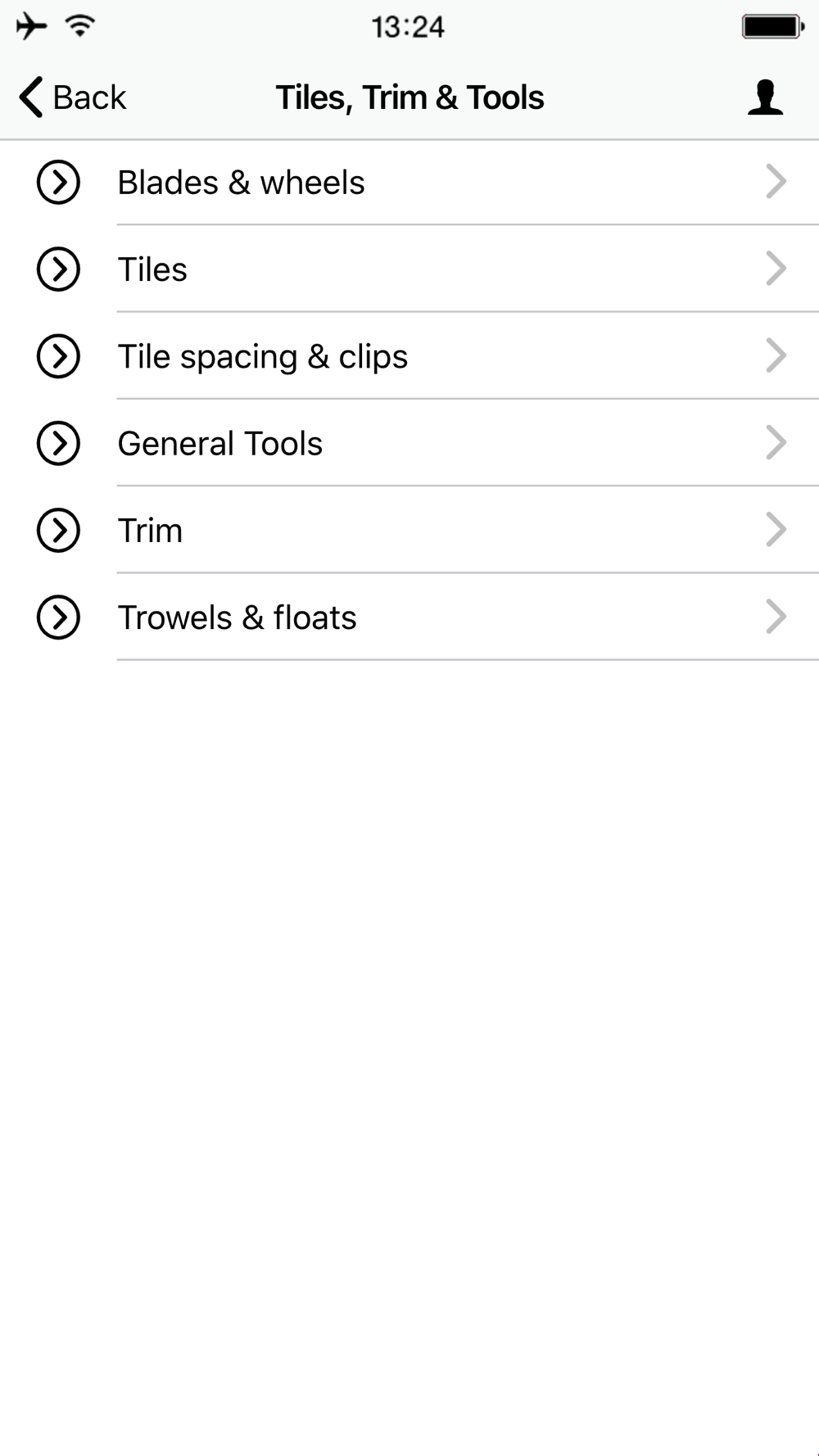This screenshot has width=819, height=1456.
Task: Tap the circled arrow beside Trim
Action: (x=58, y=530)
